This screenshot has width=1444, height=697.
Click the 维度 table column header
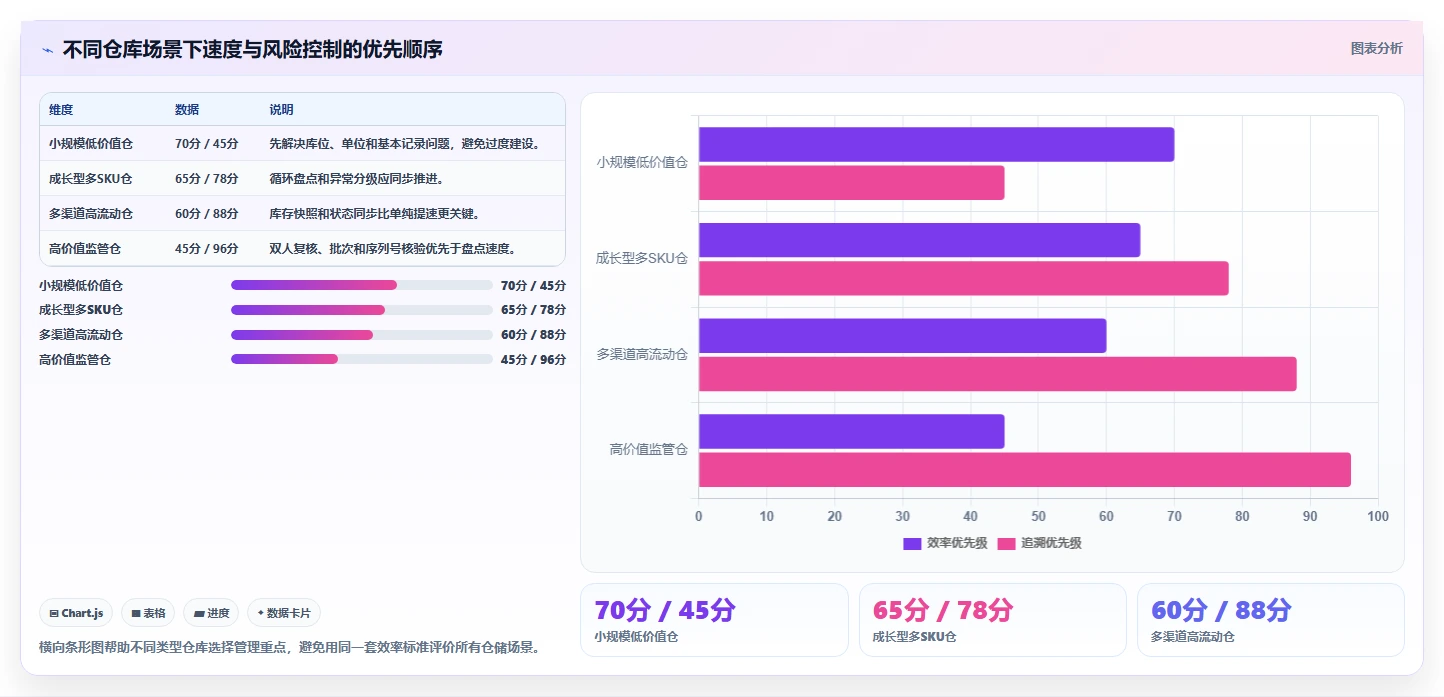point(61,110)
